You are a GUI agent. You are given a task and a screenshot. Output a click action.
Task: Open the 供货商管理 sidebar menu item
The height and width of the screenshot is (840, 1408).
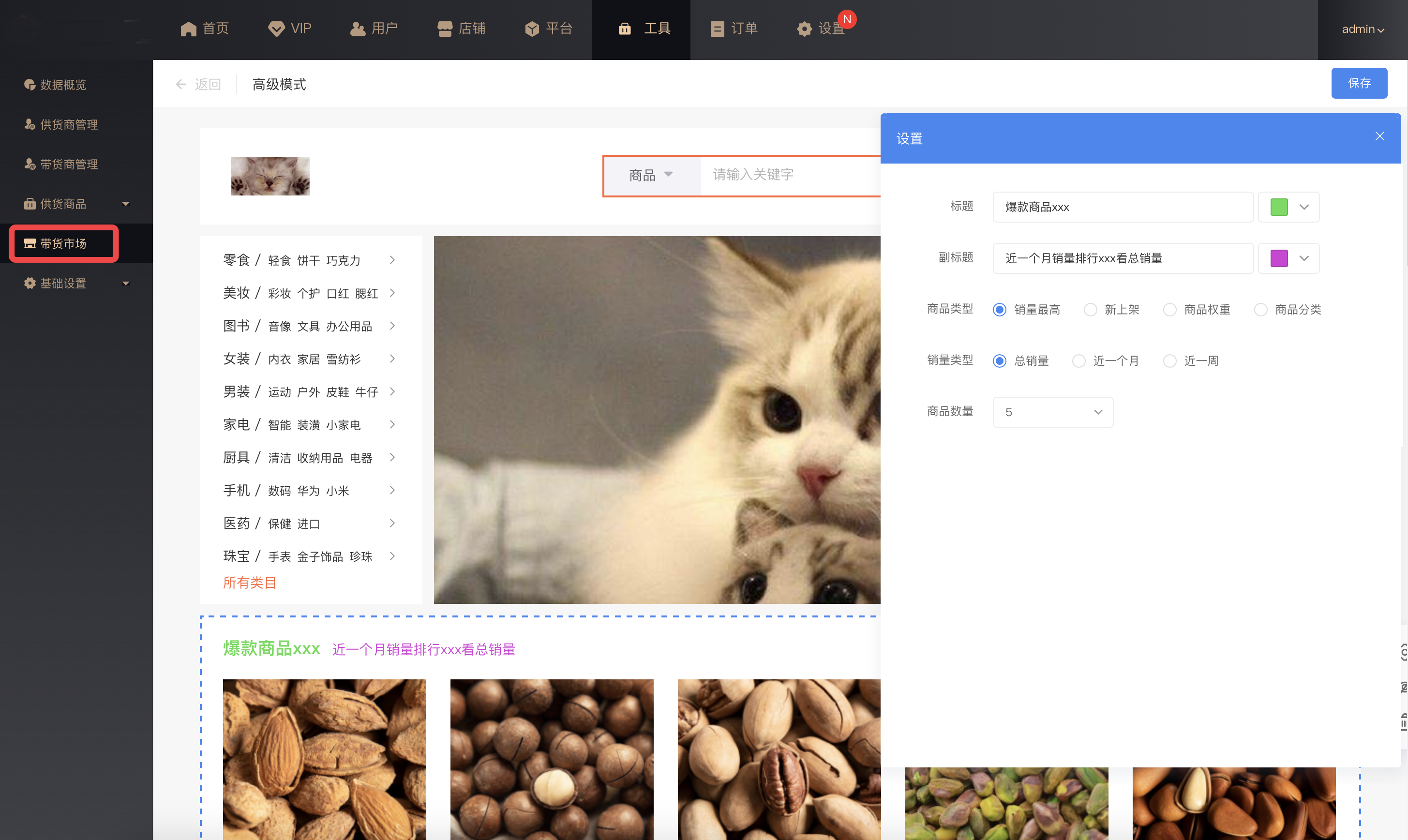pos(69,124)
